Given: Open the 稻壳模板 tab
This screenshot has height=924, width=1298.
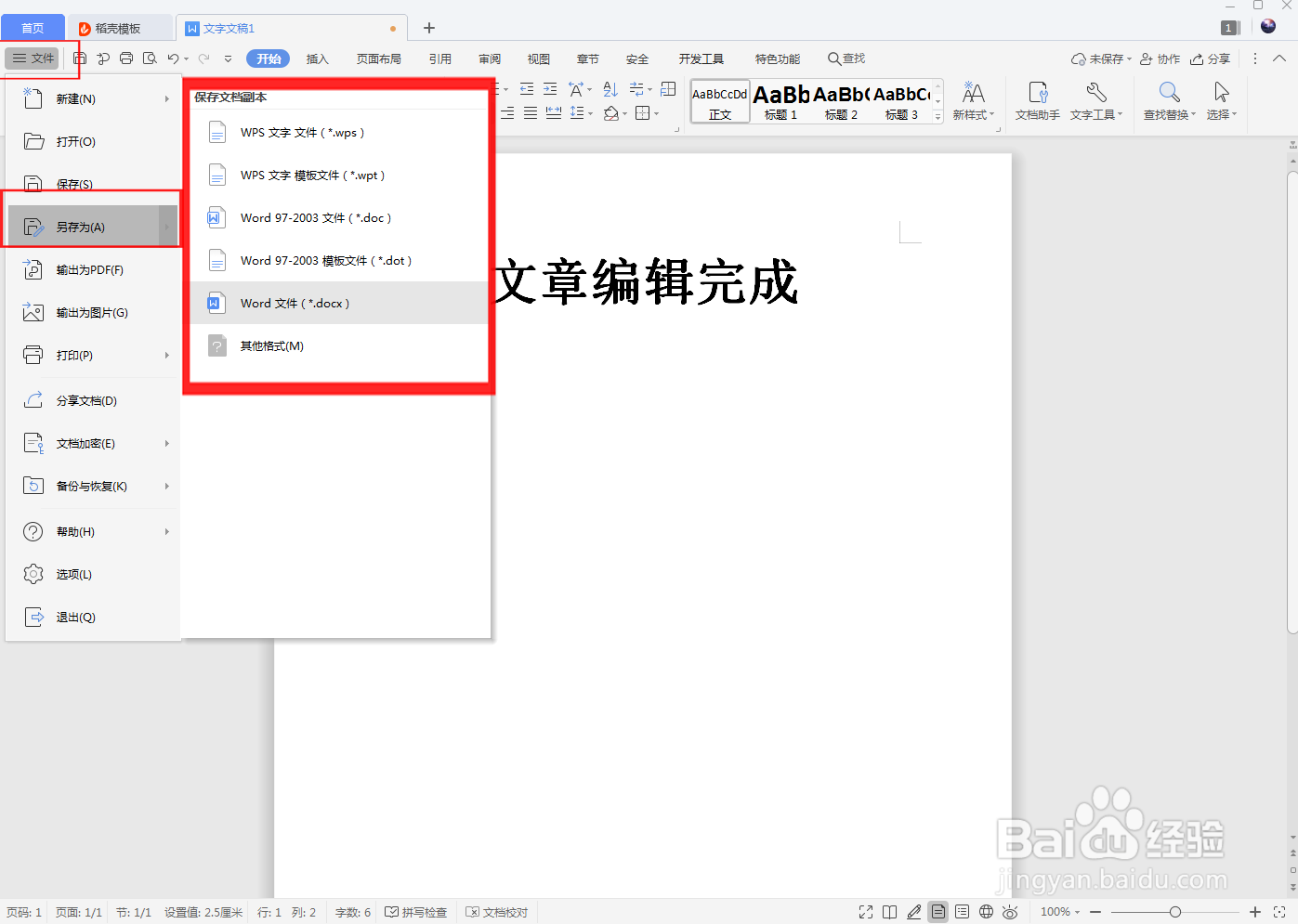Looking at the screenshot, I should (x=120, y=27).
